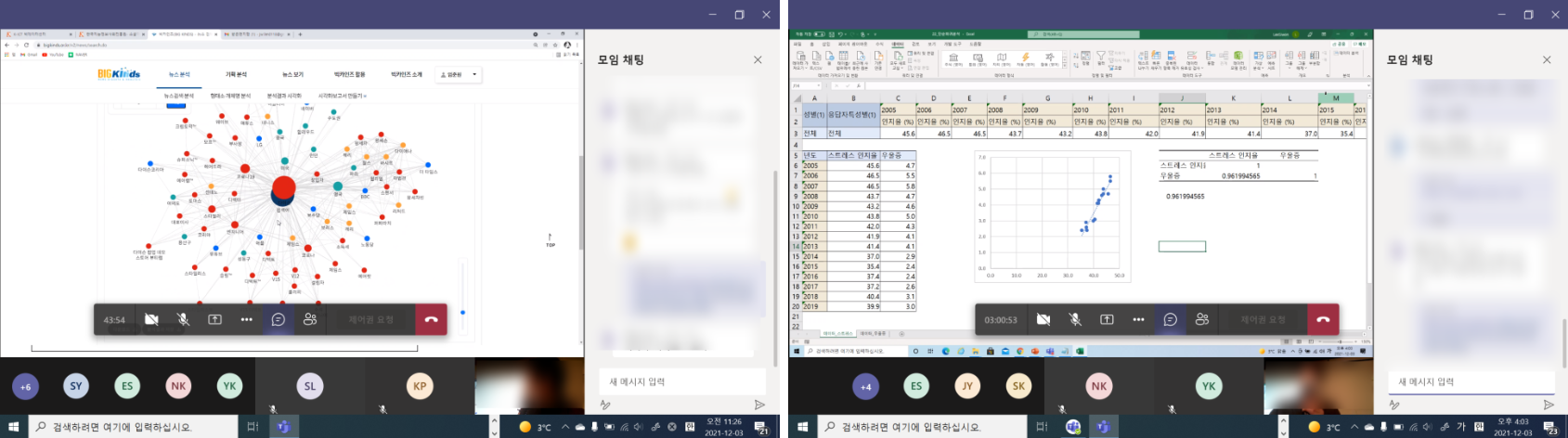Image resolution: width=1568 pixels, height=438 pixels.
Task: Select column M header in Excel
Action: coord(1336,97)
